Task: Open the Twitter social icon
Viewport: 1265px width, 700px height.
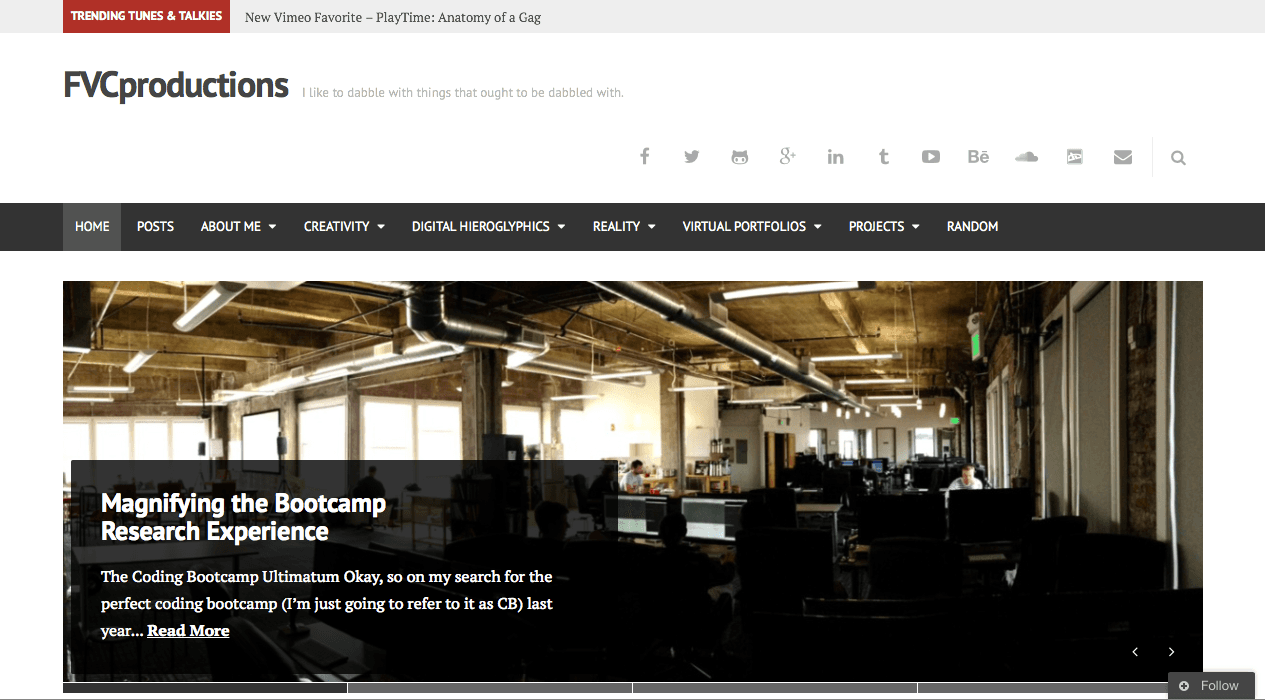Action: 691,156
